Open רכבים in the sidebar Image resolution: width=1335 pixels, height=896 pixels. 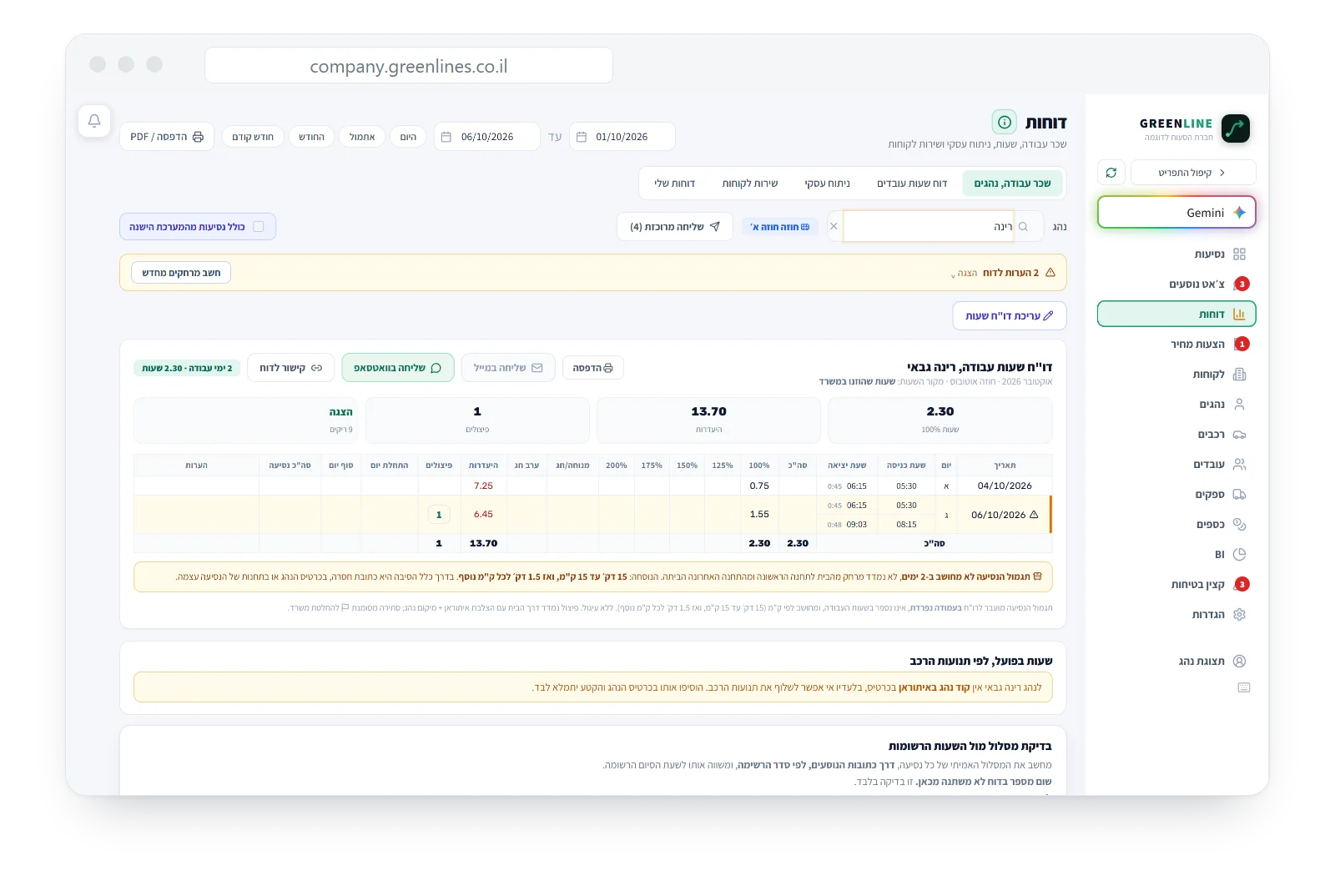[x=1176, y=435]
